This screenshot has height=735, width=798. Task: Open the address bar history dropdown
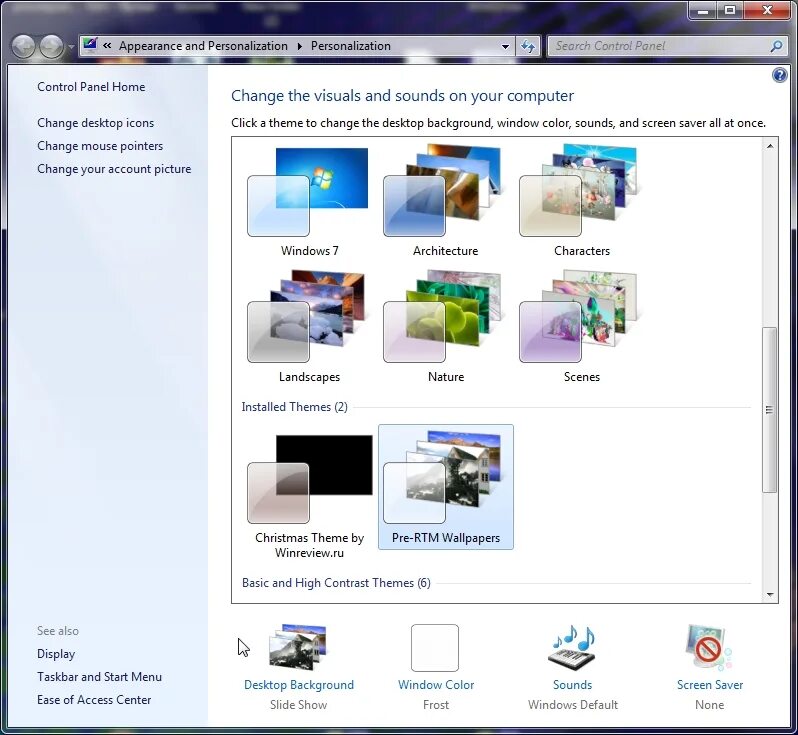505,46
